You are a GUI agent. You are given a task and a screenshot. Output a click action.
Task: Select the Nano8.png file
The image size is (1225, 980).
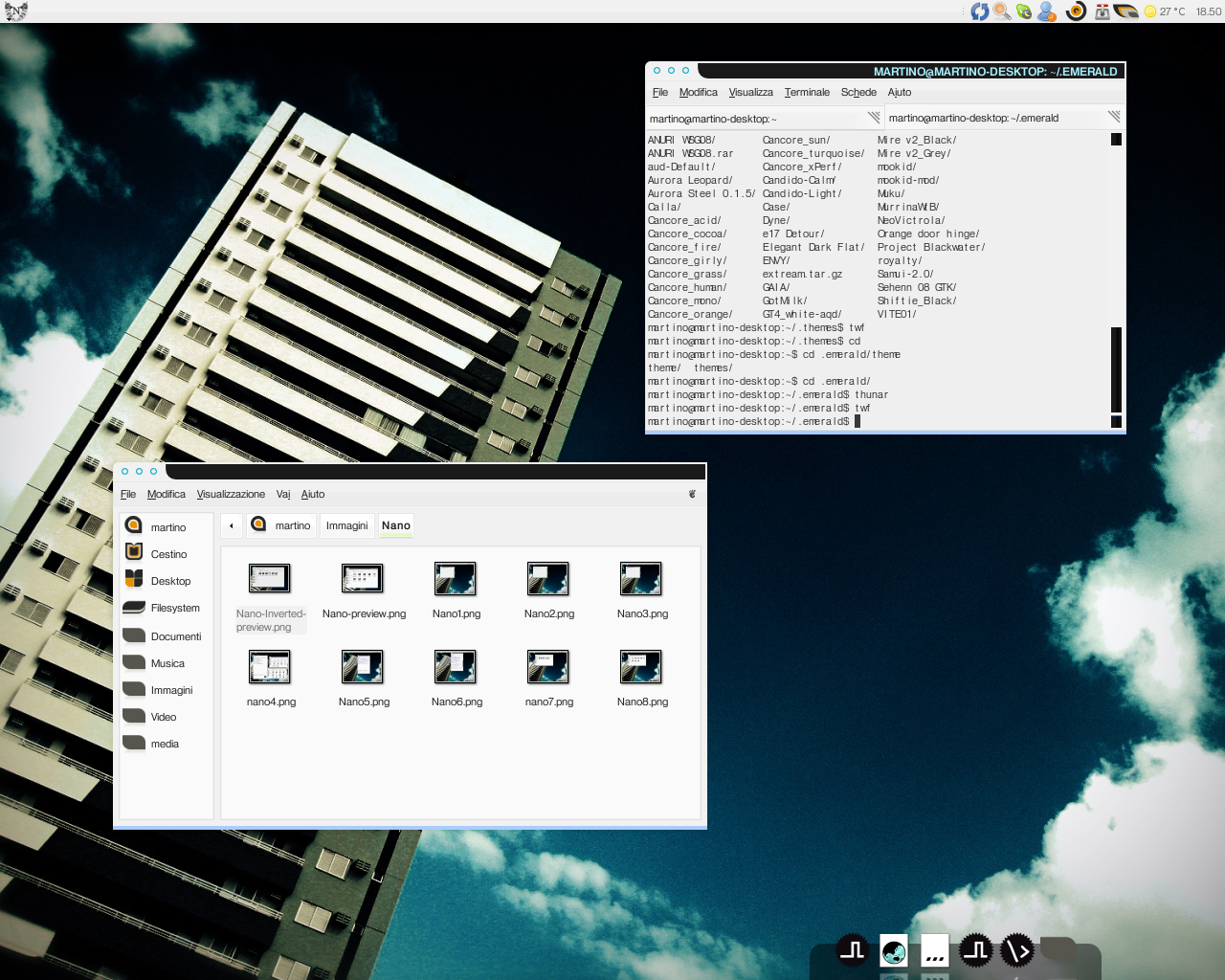(x=641, y=679)
